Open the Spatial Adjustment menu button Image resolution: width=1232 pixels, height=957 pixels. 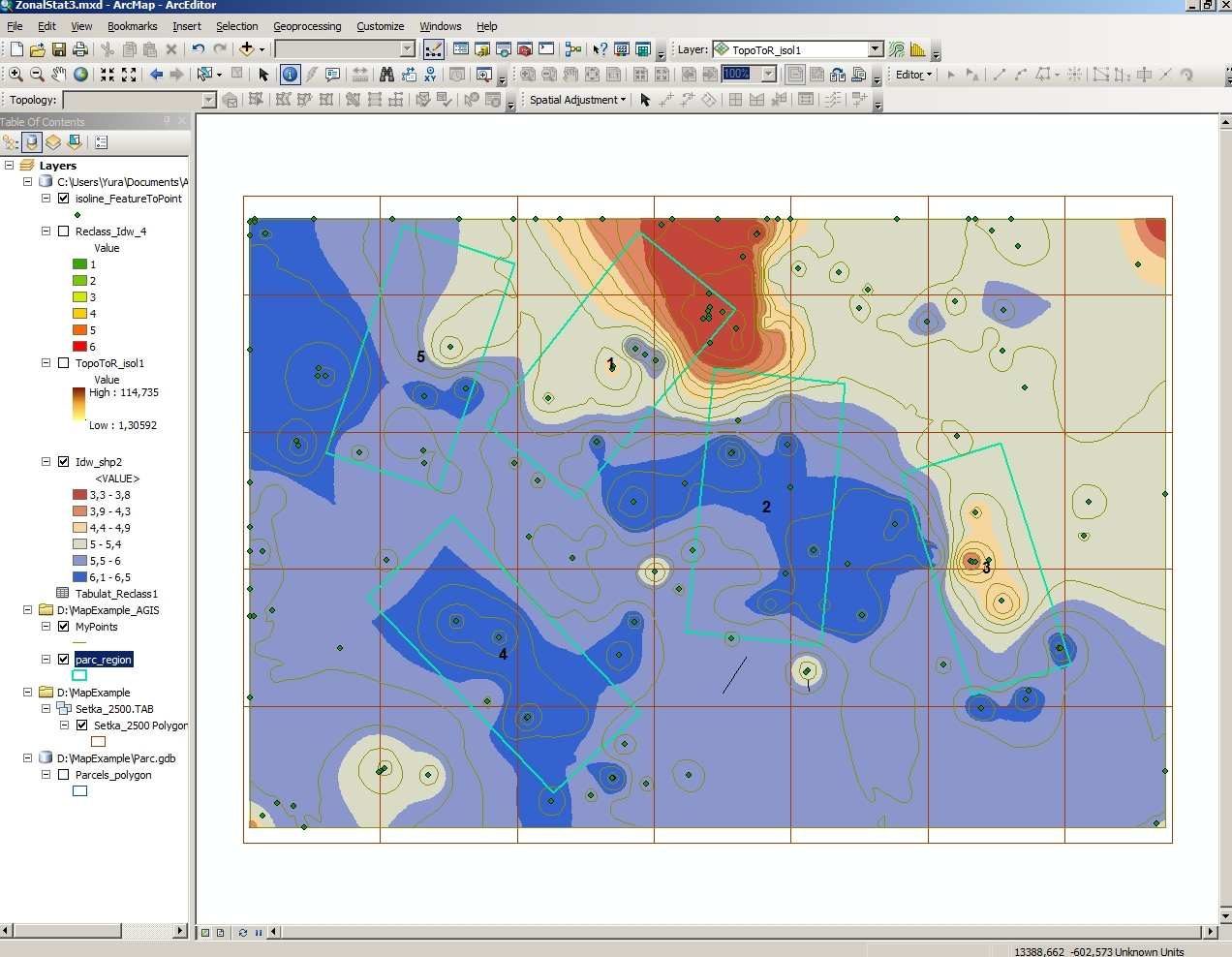[x=577, y=100]
